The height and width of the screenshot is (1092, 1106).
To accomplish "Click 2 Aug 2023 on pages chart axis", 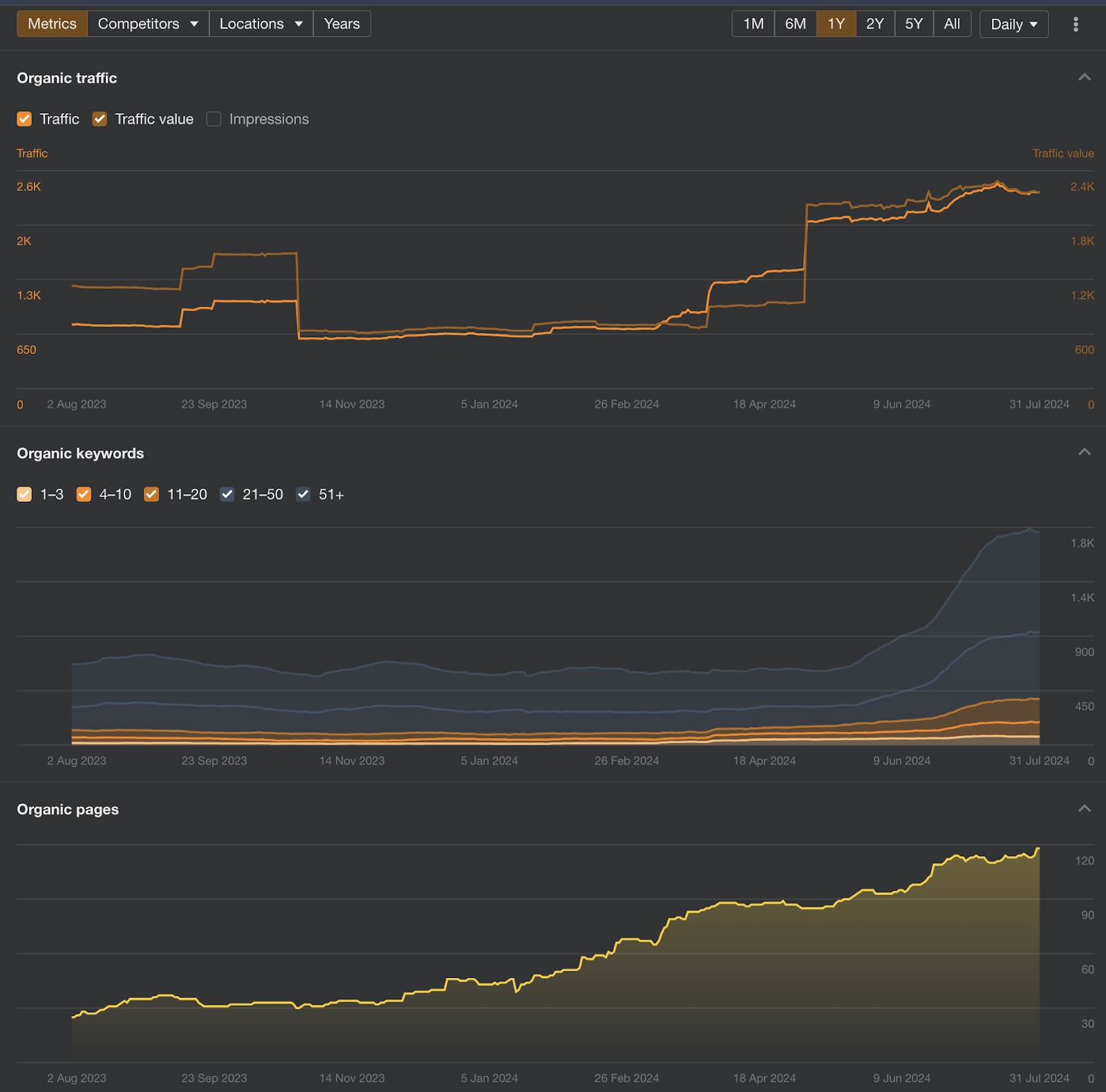I will 77,1078.
